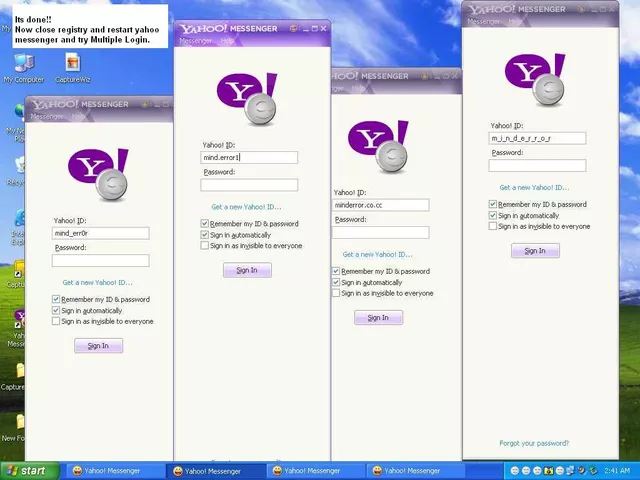Check invisible to everyone in m_i_n_d_e_r_r_o_r window
Screen dimensions: 640x480
click(493, 226)
